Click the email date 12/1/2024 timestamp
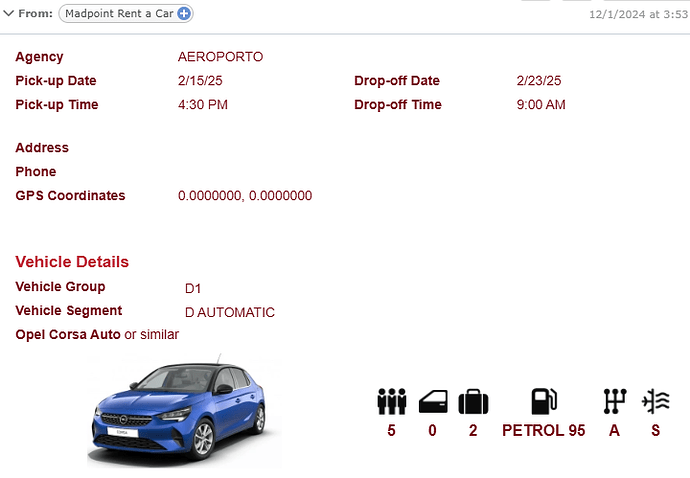690x478 pixels. coord(639,15)
